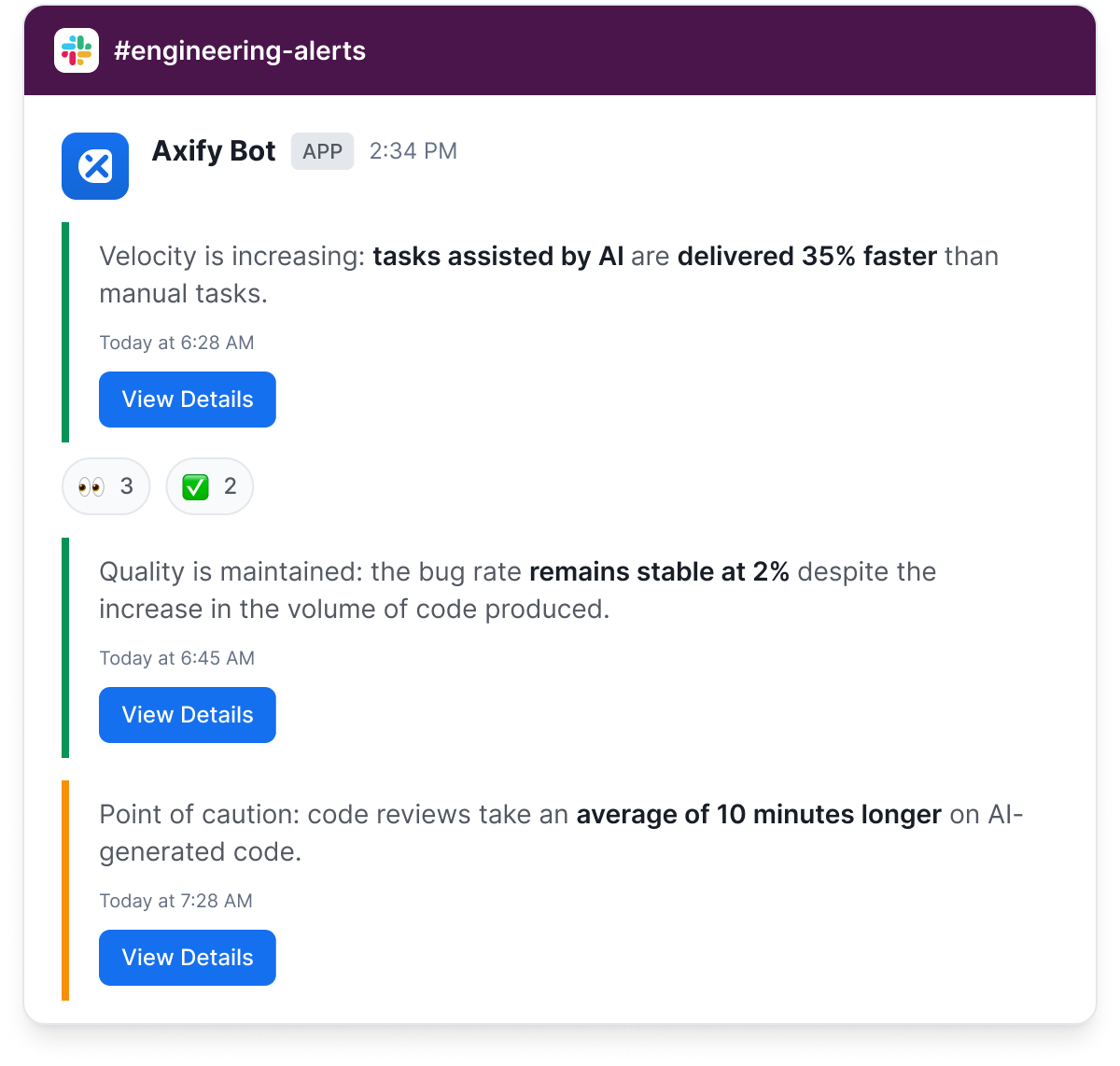Select the APP badge next to Axify Bot
Image resolution: width=1120 pixels, height=1066 pixels.
coord(322,151)
